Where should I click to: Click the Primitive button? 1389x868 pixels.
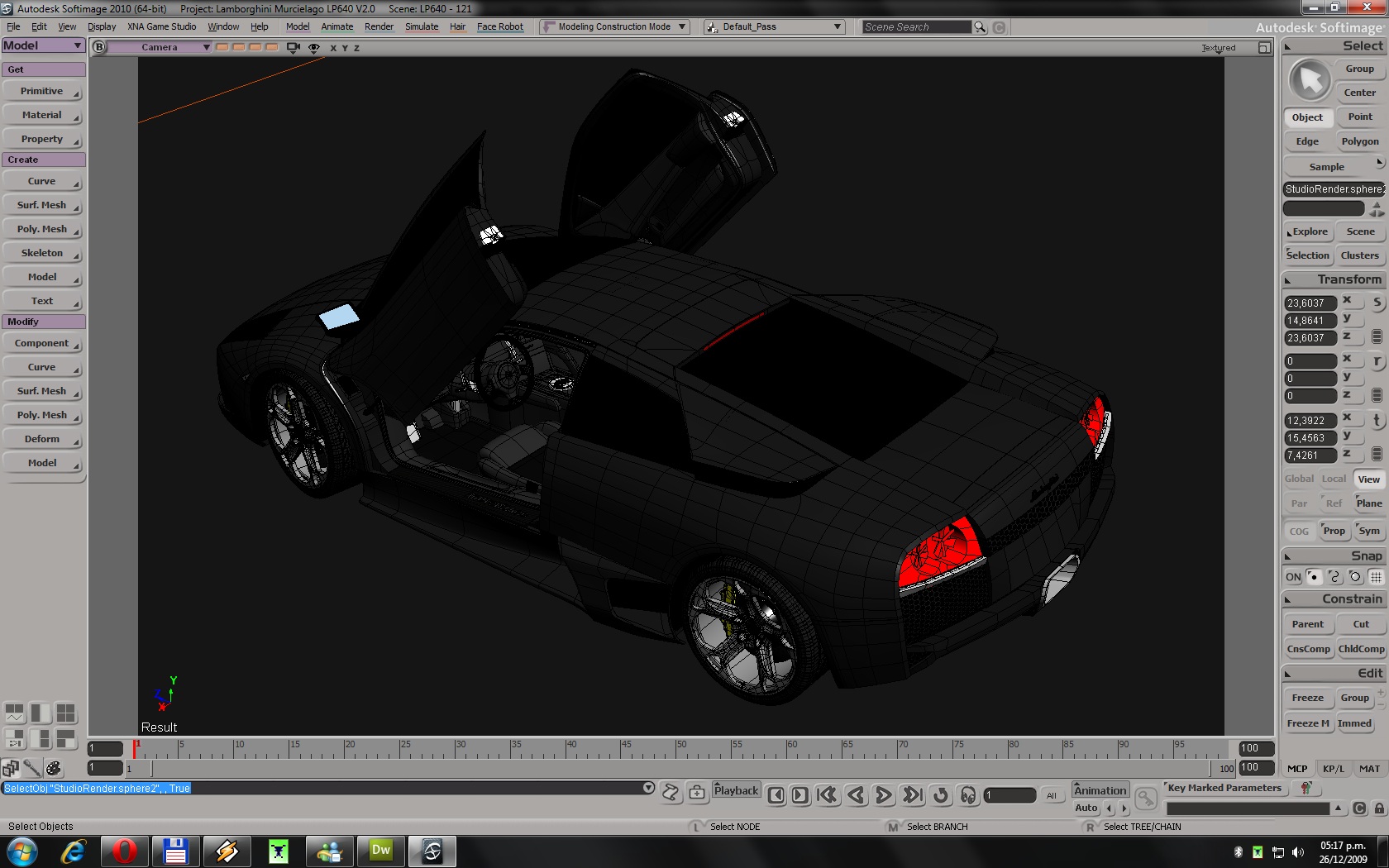[x=42, y=92]
